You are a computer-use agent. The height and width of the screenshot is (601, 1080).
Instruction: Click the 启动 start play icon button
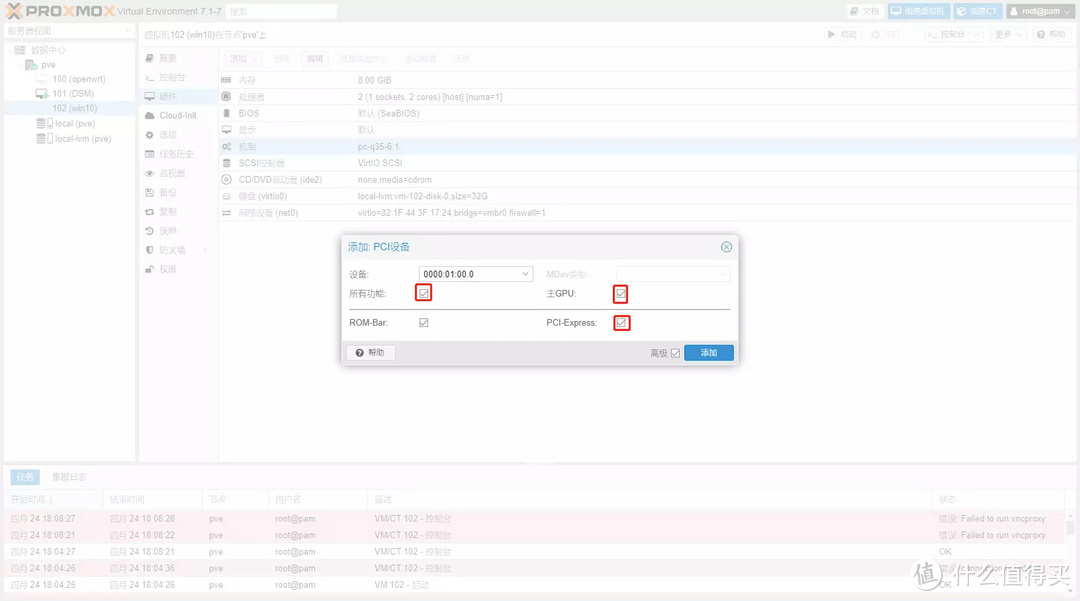pos(842,34)
